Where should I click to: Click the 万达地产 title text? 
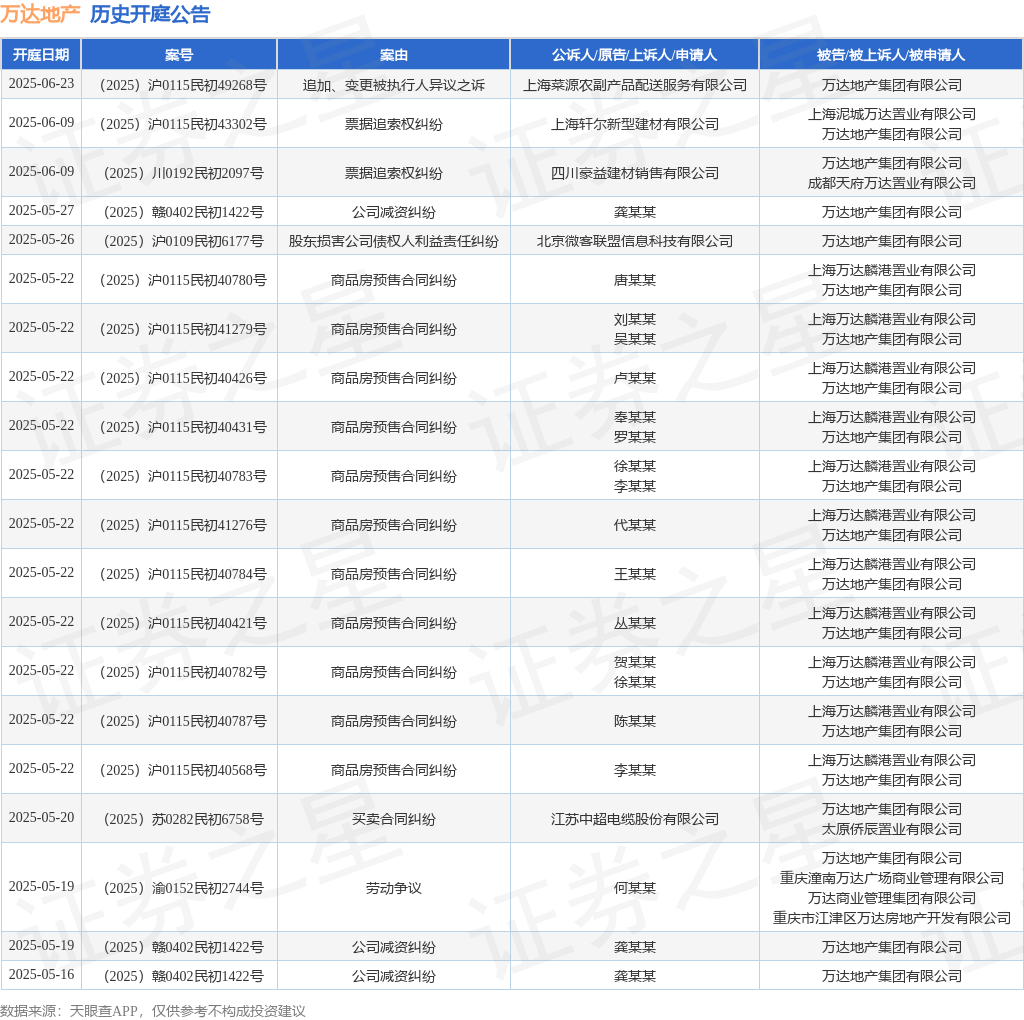click(x=40, y=14)
